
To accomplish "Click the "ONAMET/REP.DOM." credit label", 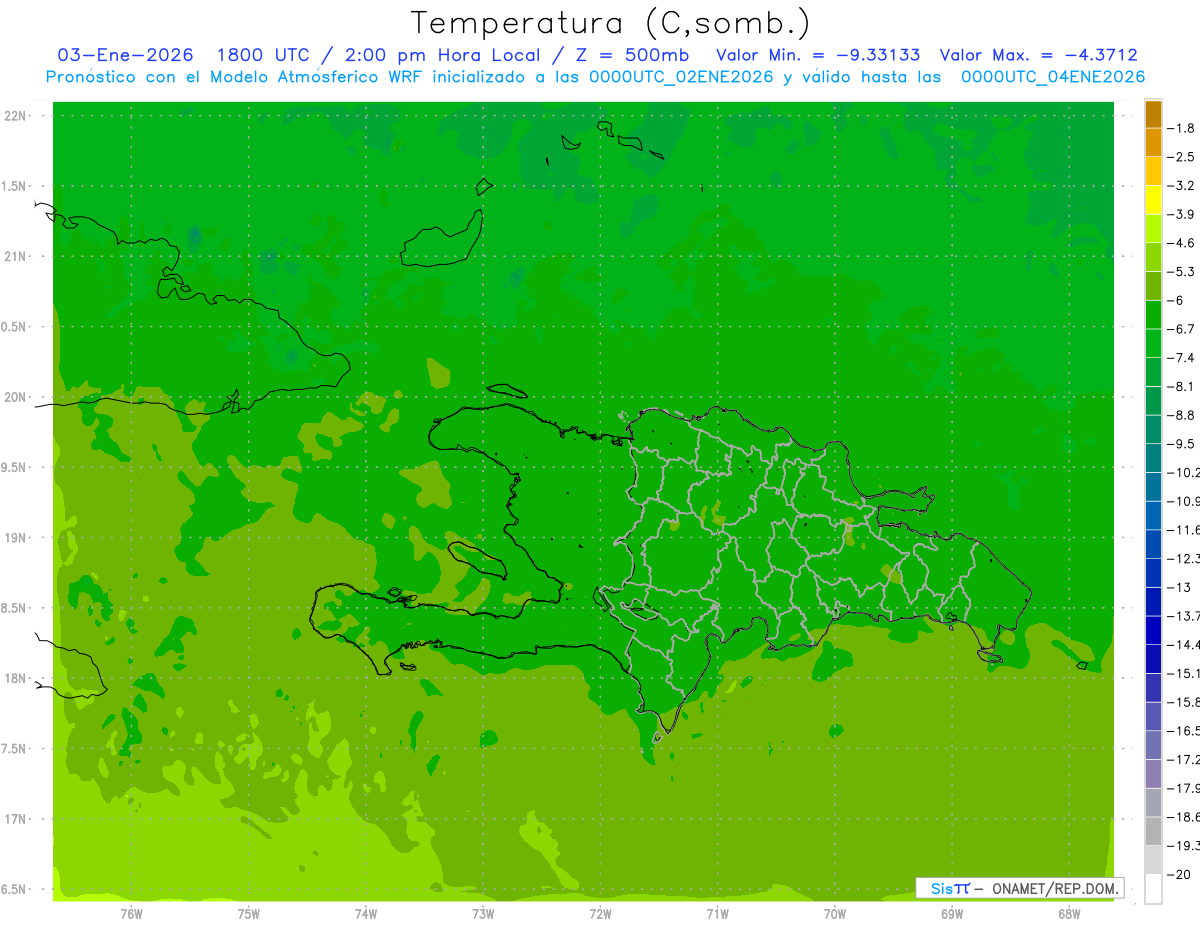I will (1053, 888).
